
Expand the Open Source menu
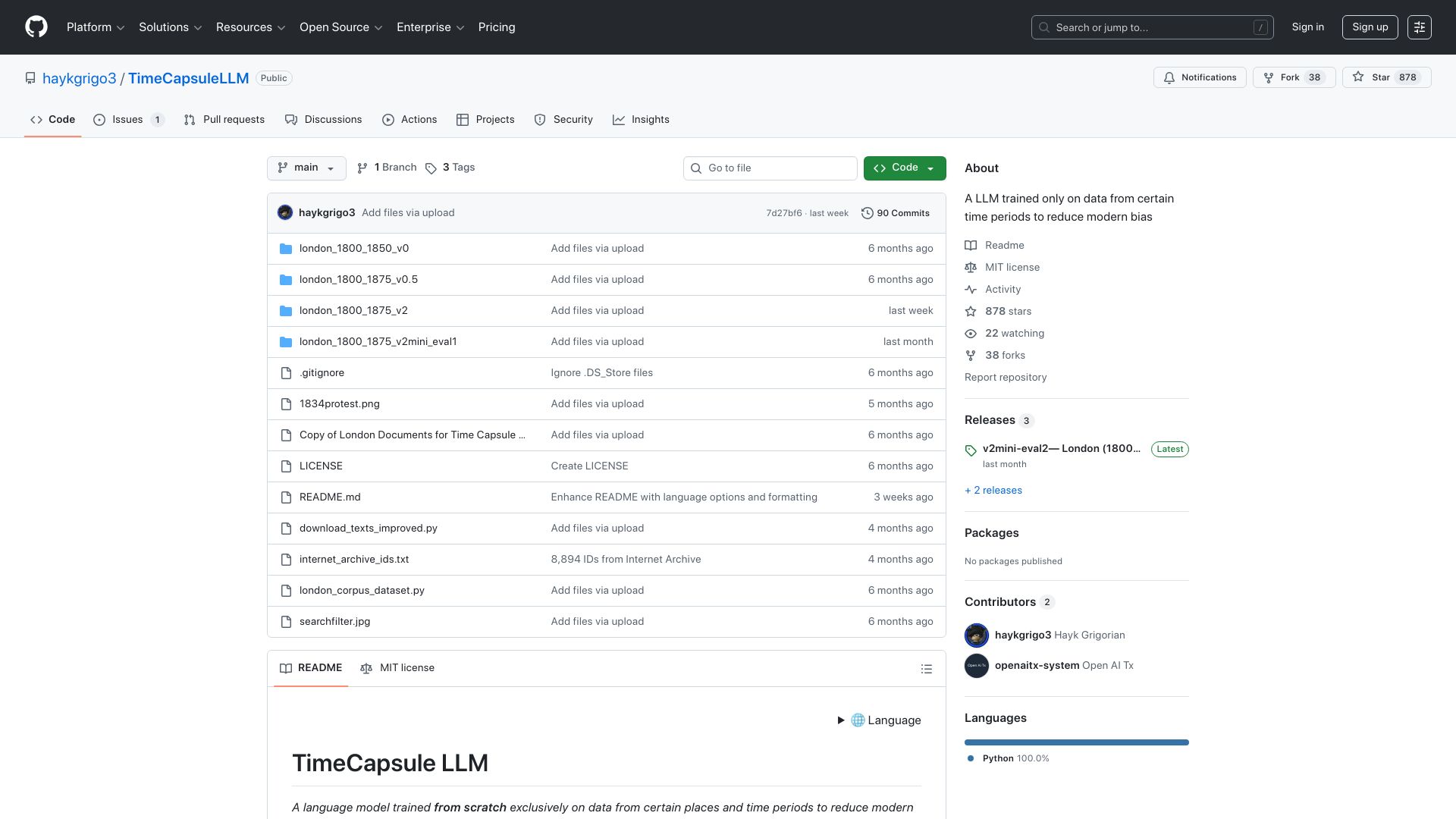[341, 27]
